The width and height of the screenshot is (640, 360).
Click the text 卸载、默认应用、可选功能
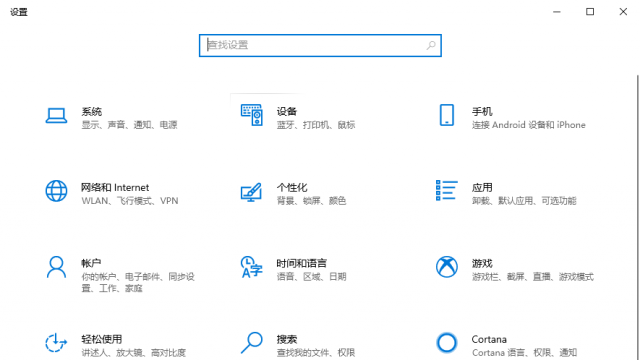coord(524,201)
